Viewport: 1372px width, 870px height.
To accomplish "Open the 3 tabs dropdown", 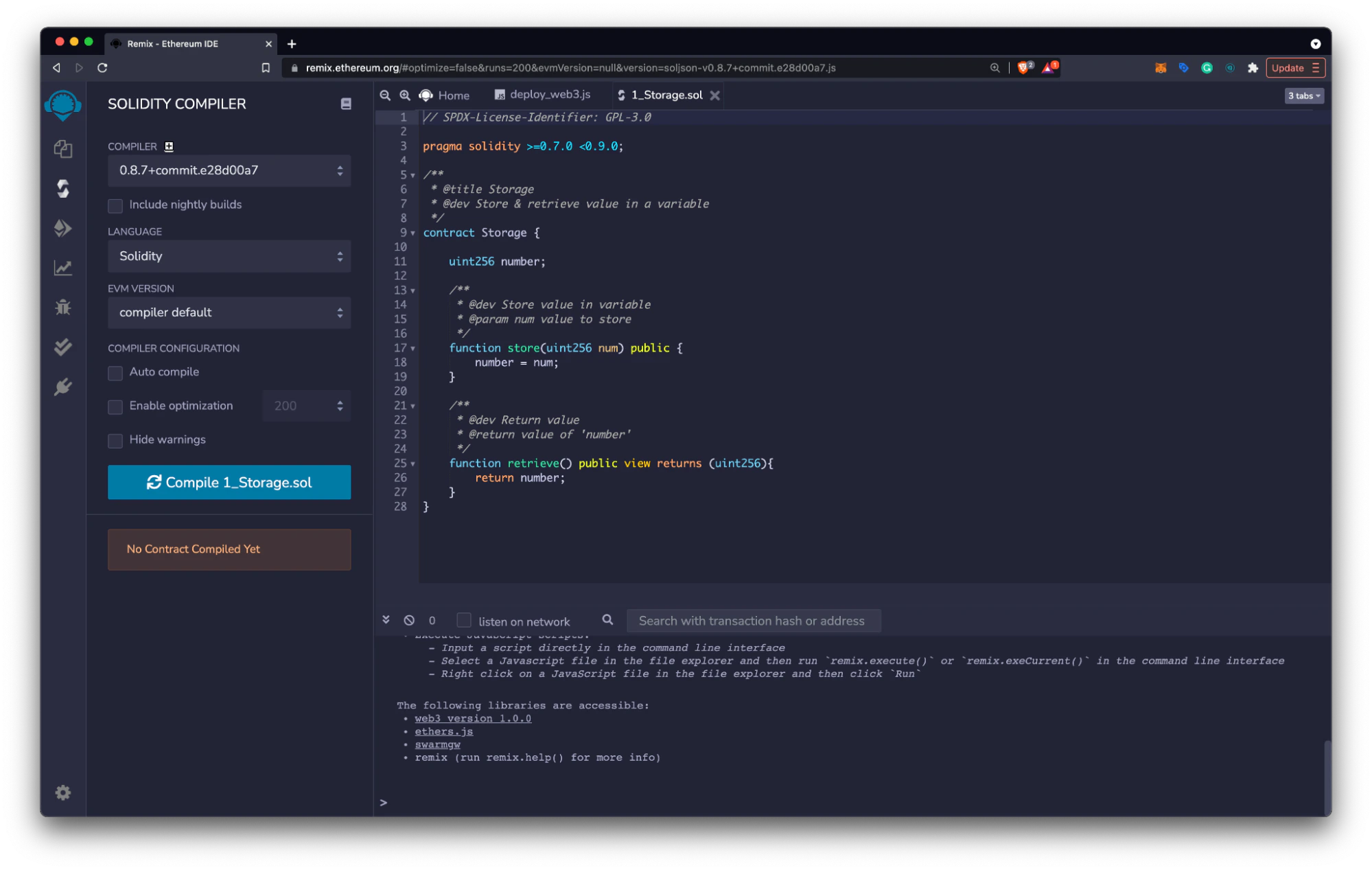I will 1303,95.
